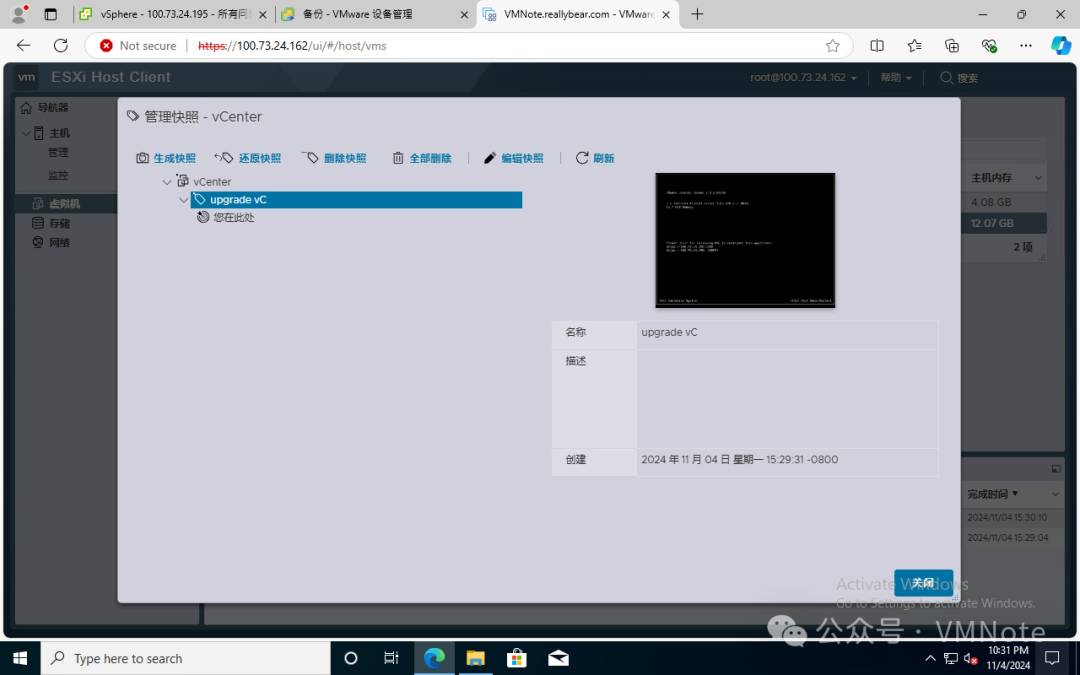
Task: Open Edge Settings and more menu
Action: [x=1026, y=45]
